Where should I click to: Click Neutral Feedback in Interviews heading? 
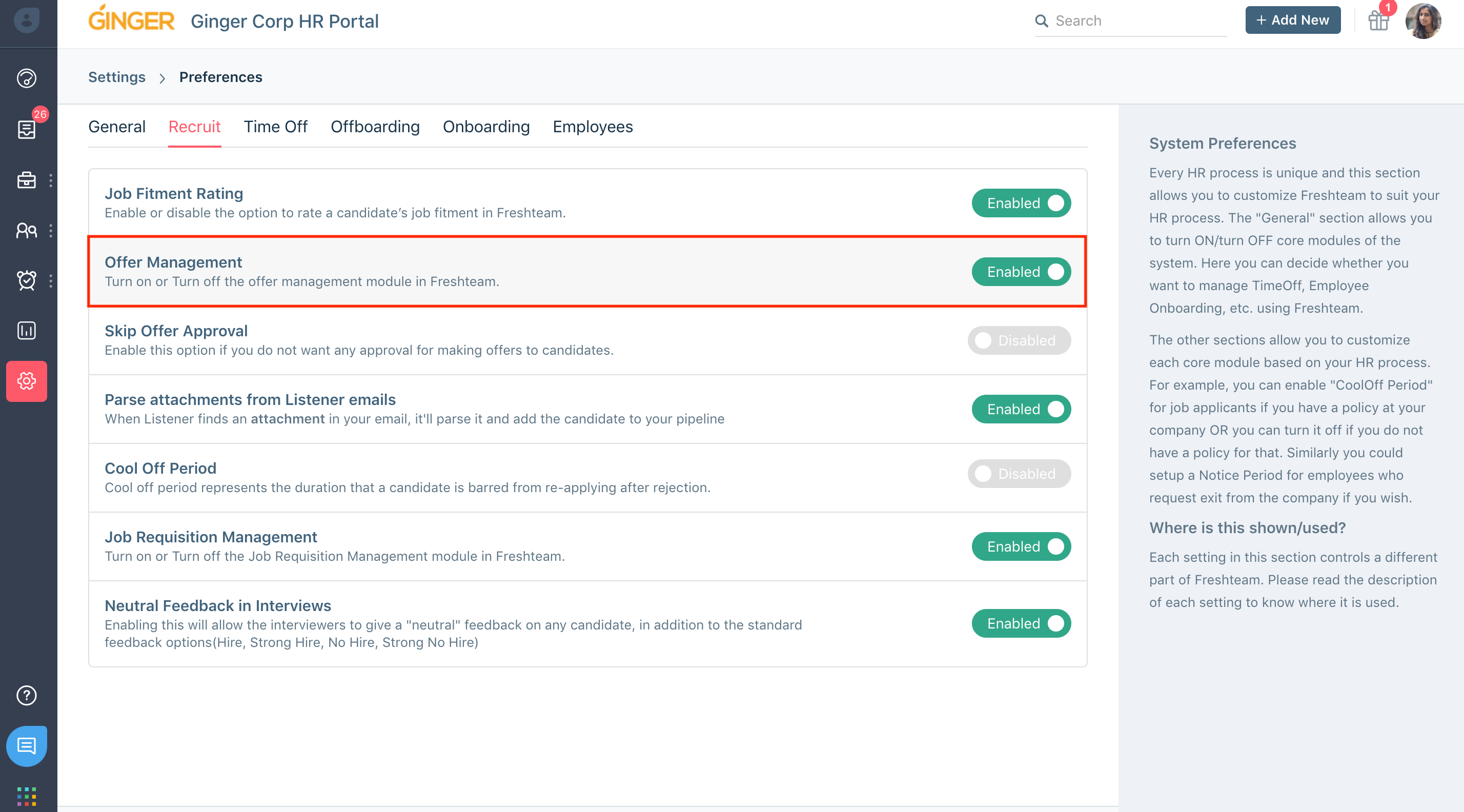(x=218, y=606)
